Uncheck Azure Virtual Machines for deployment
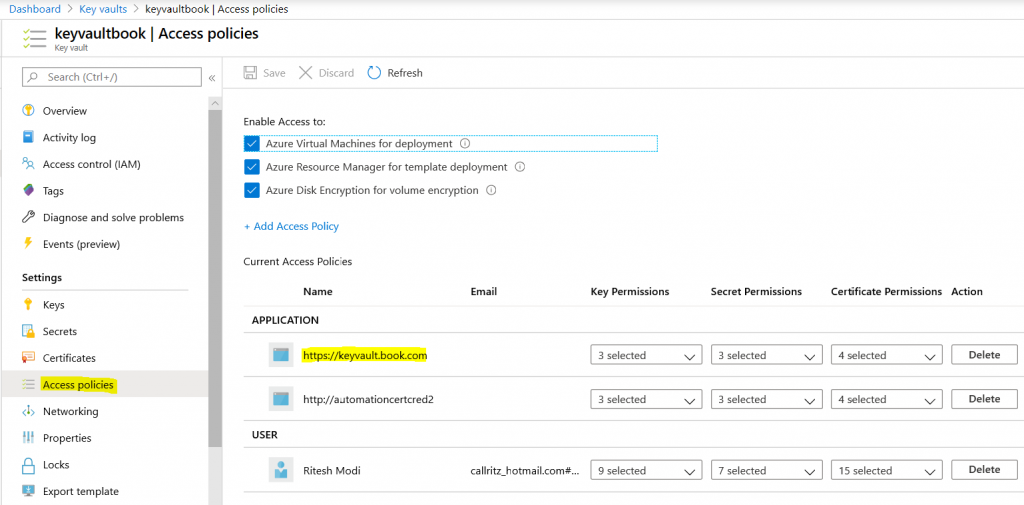This screenshot has height=505, width=1024. coord(252,144)
